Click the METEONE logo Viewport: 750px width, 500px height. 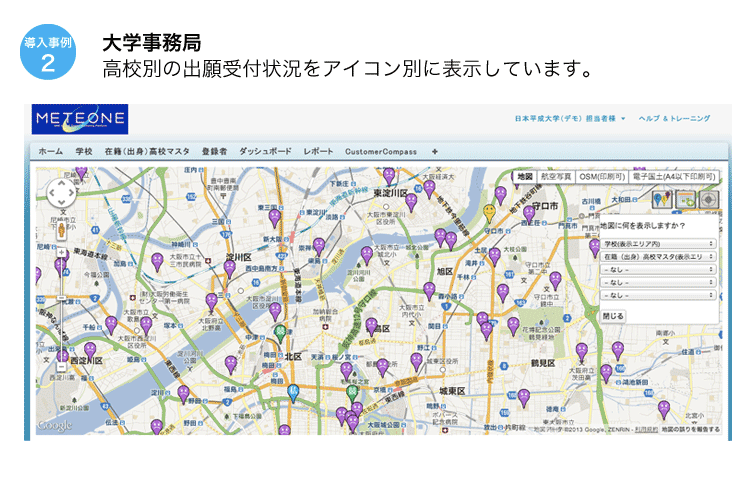click(79, 121)
